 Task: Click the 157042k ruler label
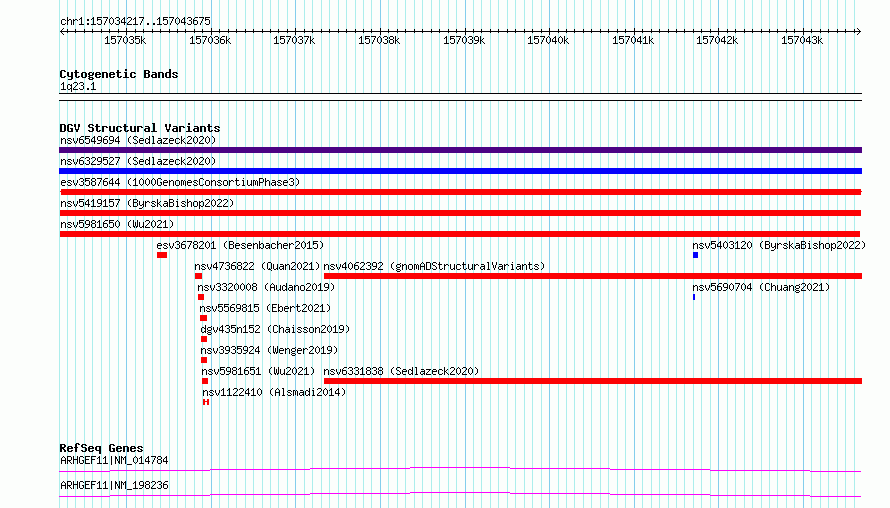click(717, 41)
